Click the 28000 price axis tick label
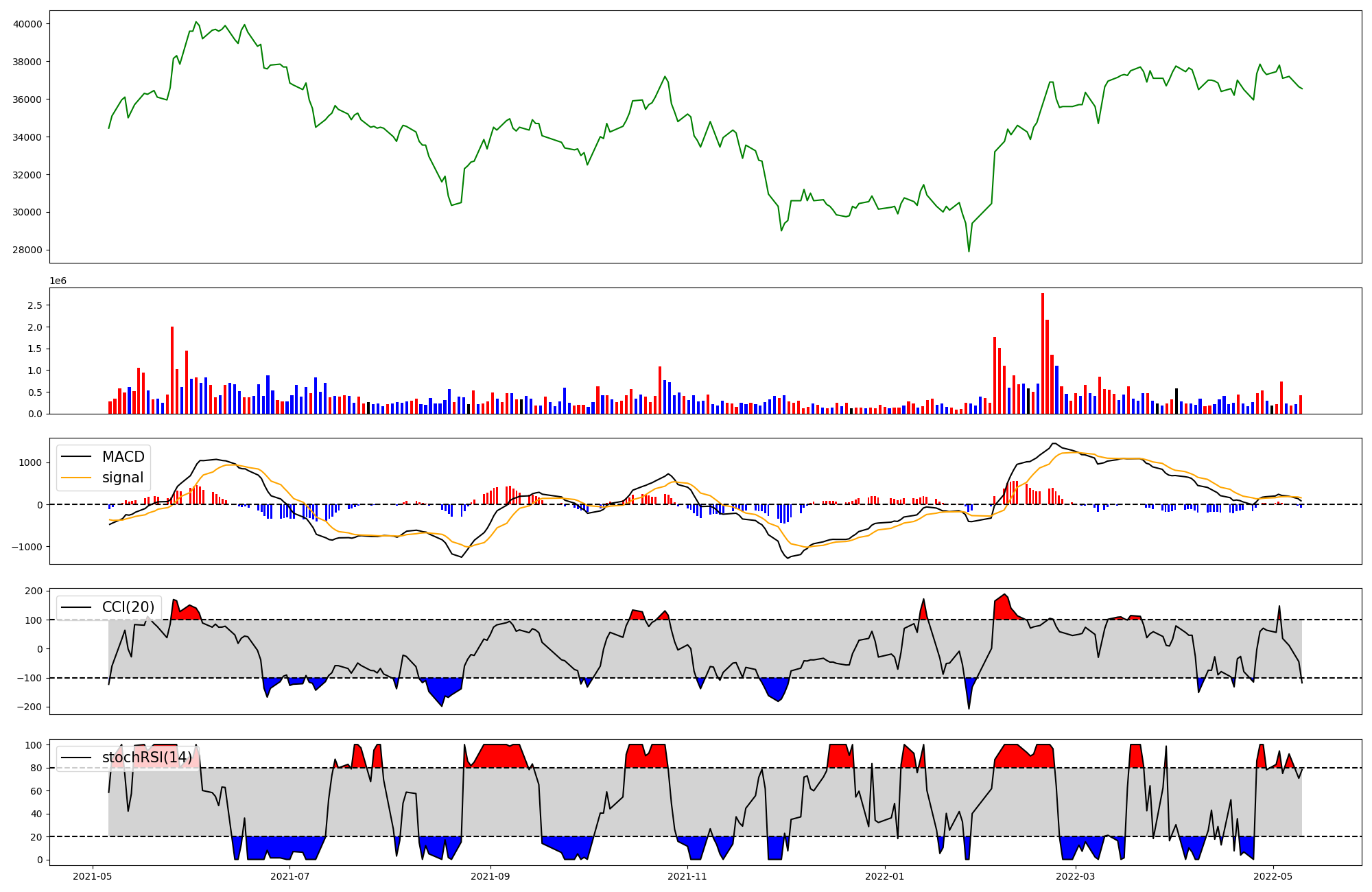The width and height of the screenshot is (1372, 892). tap(27, 250)
